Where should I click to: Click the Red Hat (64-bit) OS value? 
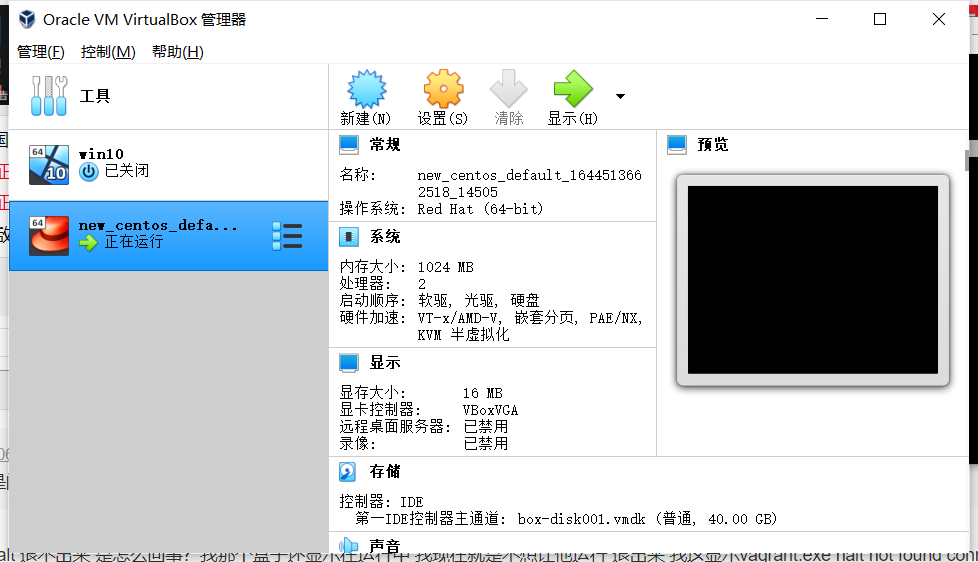(480, 209)
